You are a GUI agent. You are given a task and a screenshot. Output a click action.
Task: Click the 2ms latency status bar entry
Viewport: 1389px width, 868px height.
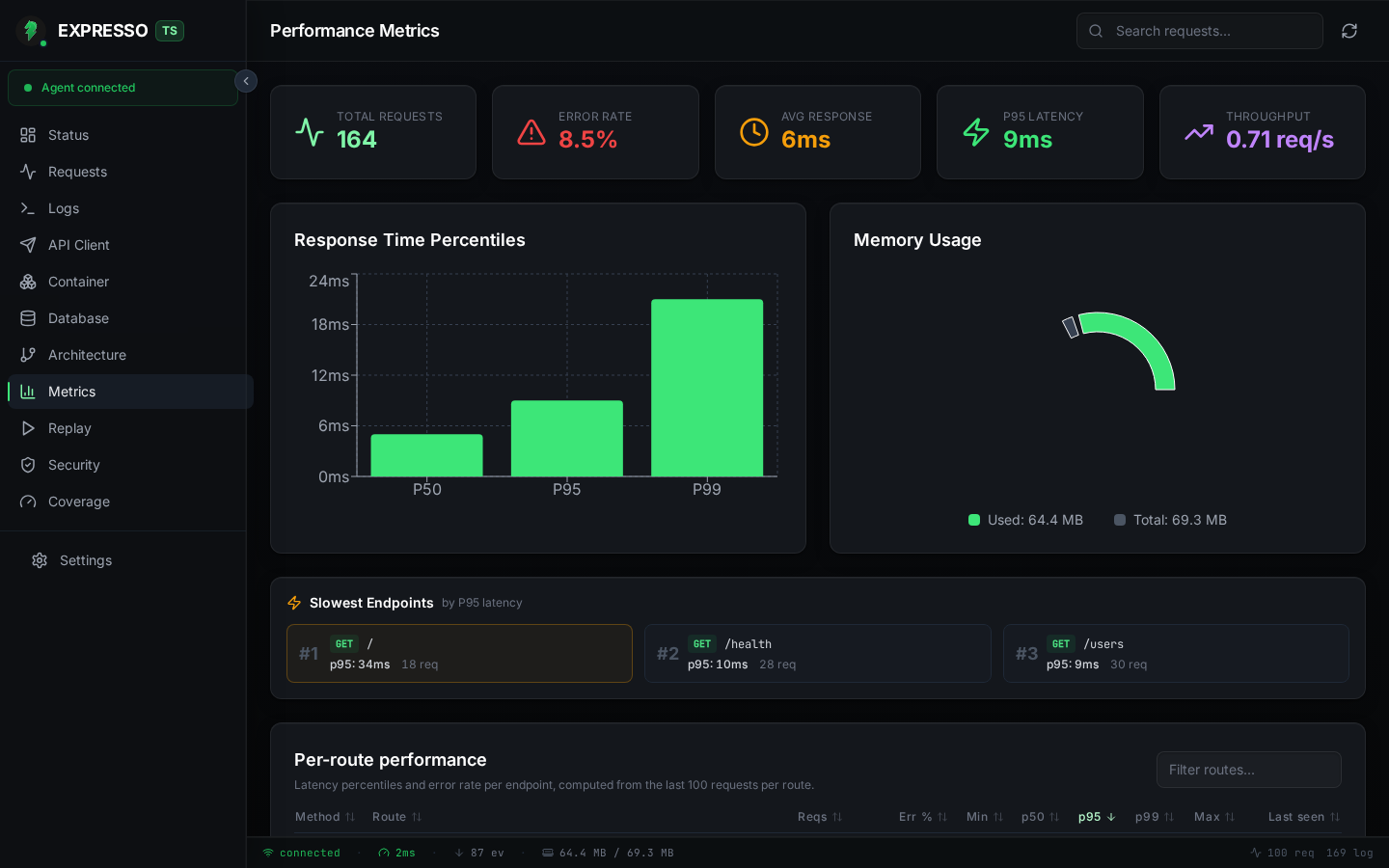(396, 853)
